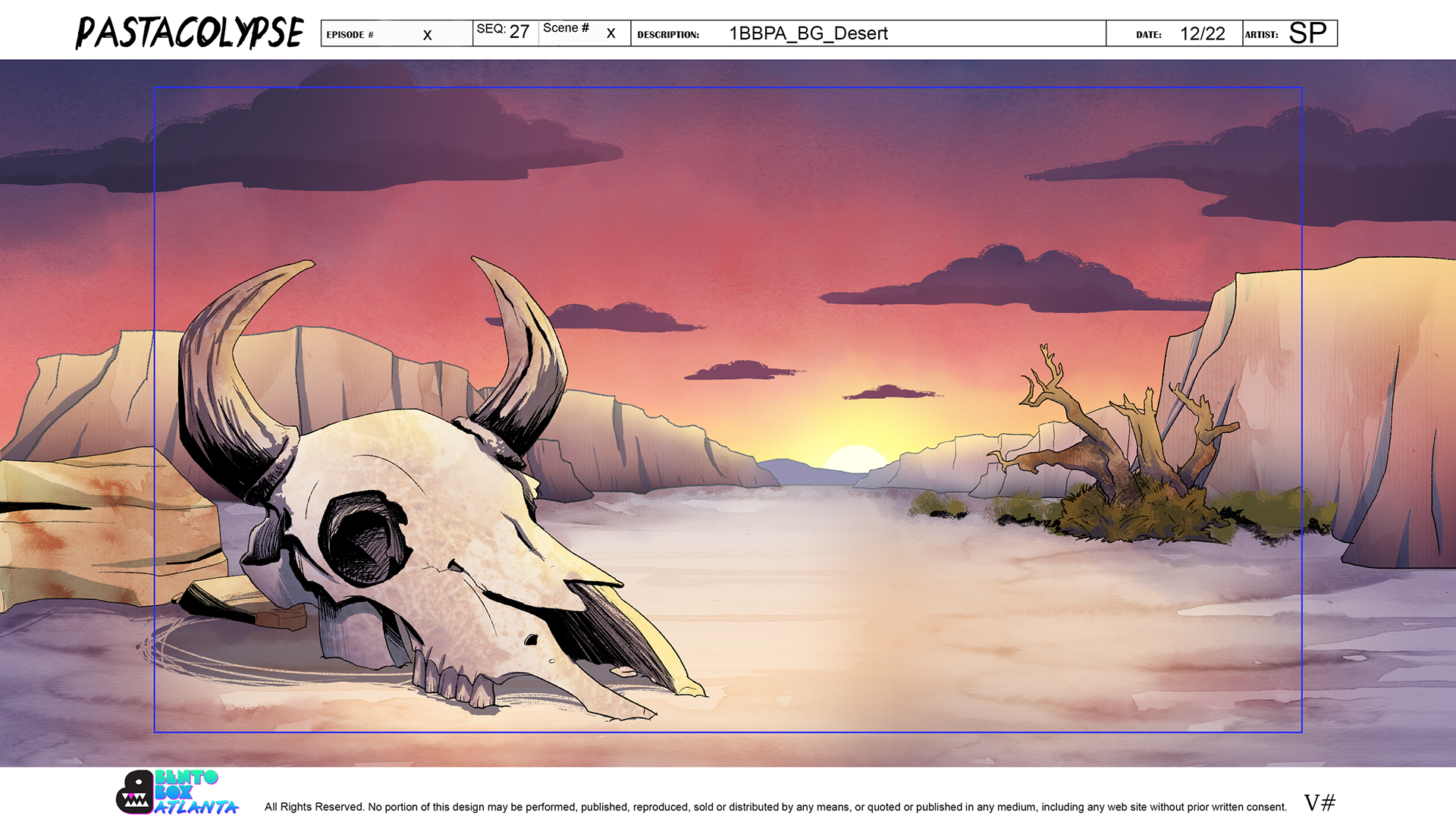Click the setting sun on horizon
Image resolution: width=1456 pixels, height=819 pixels.
pos(855,459)
